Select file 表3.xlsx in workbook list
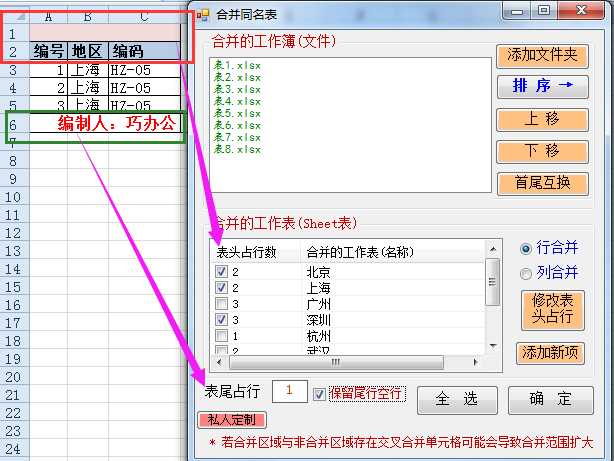Screen dimensions: 614x461 pyautogui.click(x=237, y=89)
